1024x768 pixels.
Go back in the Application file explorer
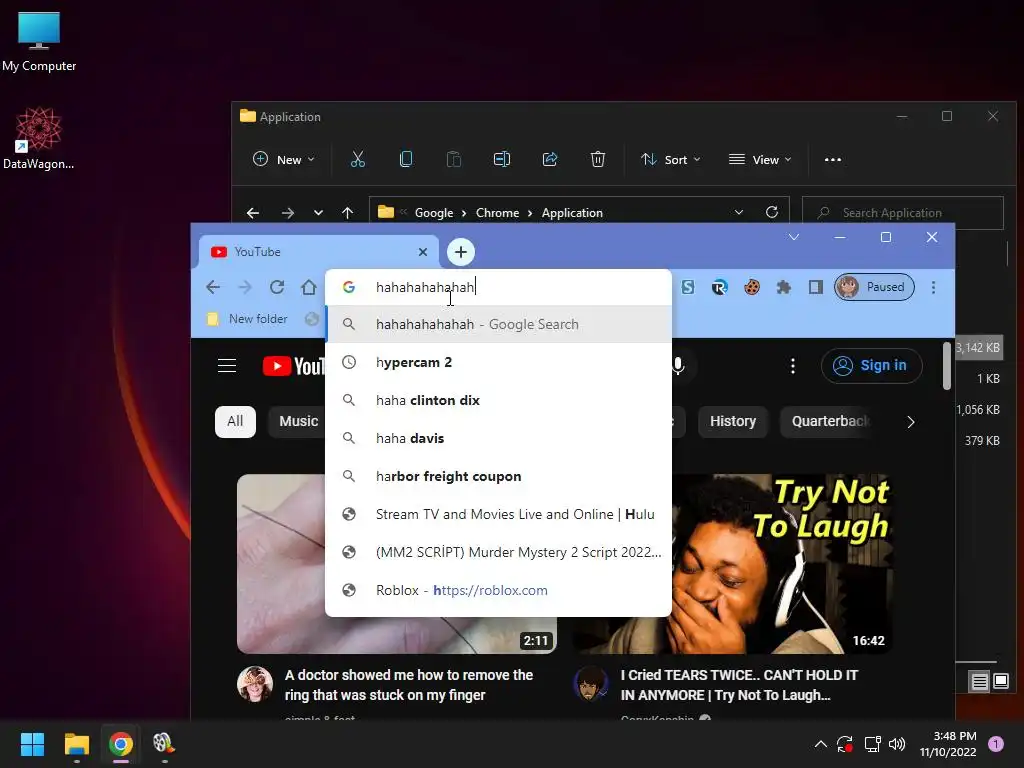coord(253,213)
